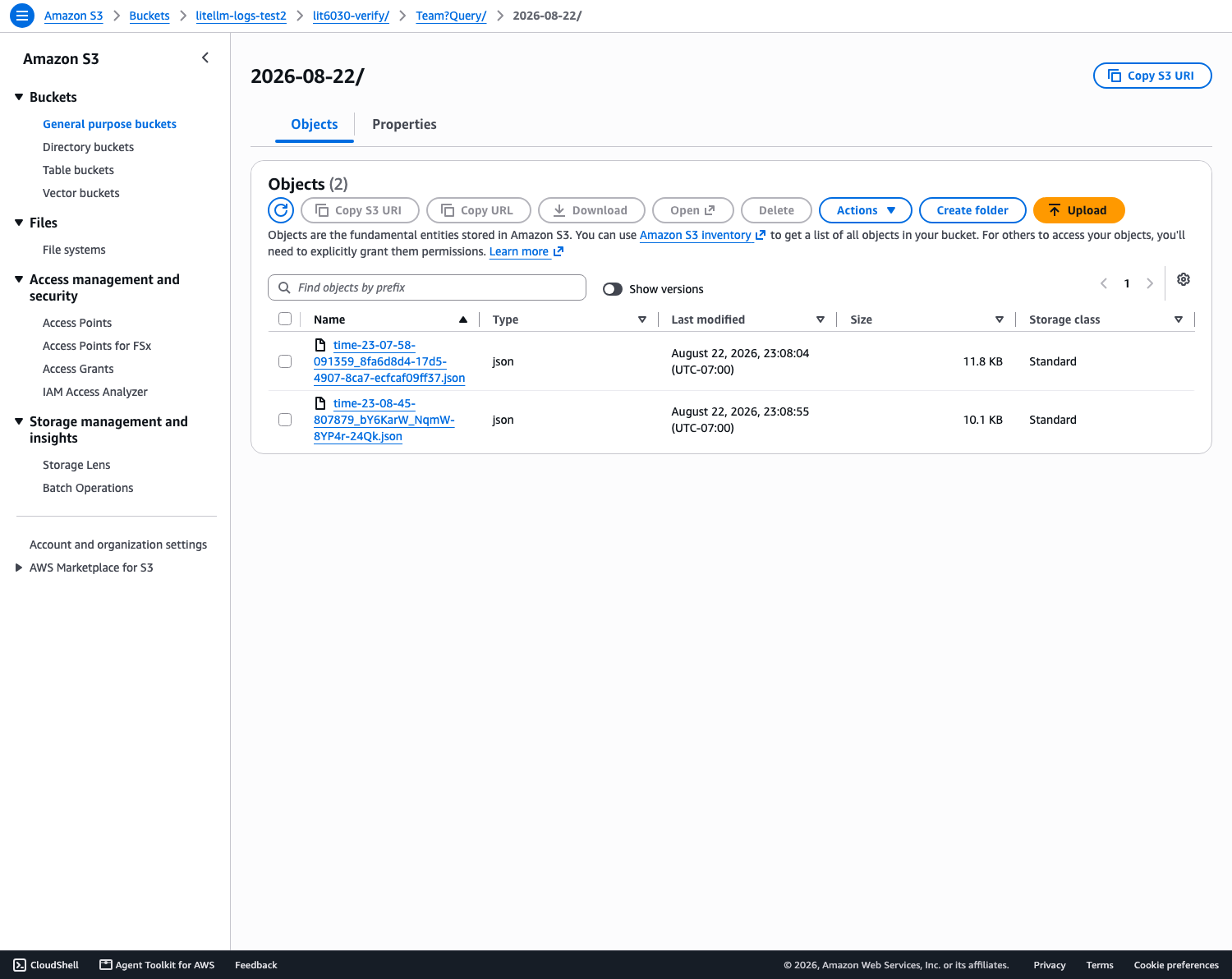Open the hamburger navigation menu

coord(22,16)
